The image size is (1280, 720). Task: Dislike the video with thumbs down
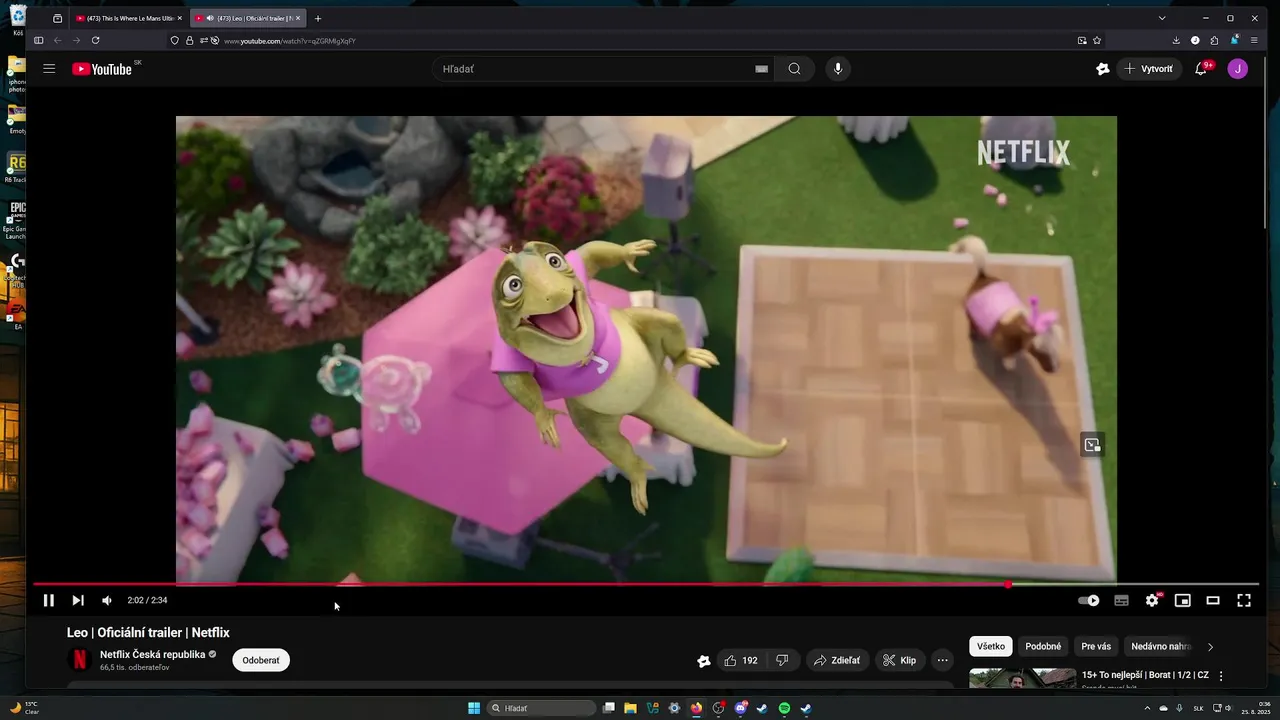(x=782, y=660)
